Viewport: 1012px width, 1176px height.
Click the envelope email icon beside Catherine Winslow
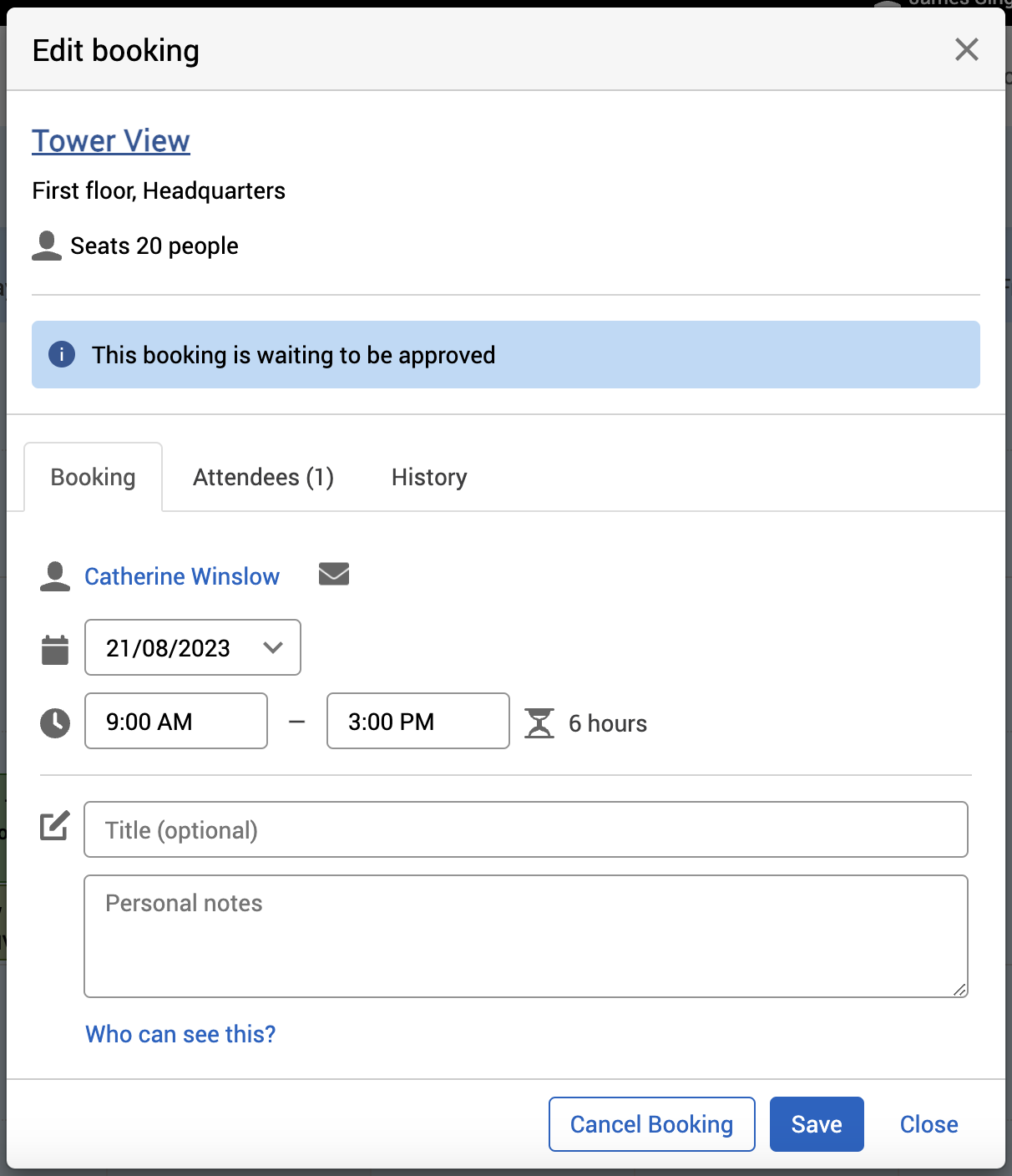pos(334,575)
